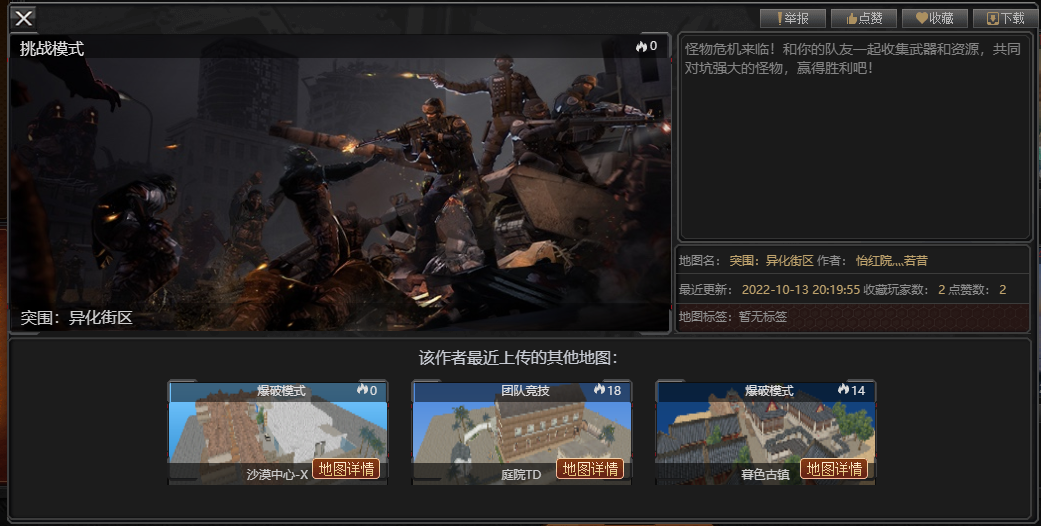Click the main 突围：异化街区 preview image
Screen dimensions: 1041x526
[339, 183]
